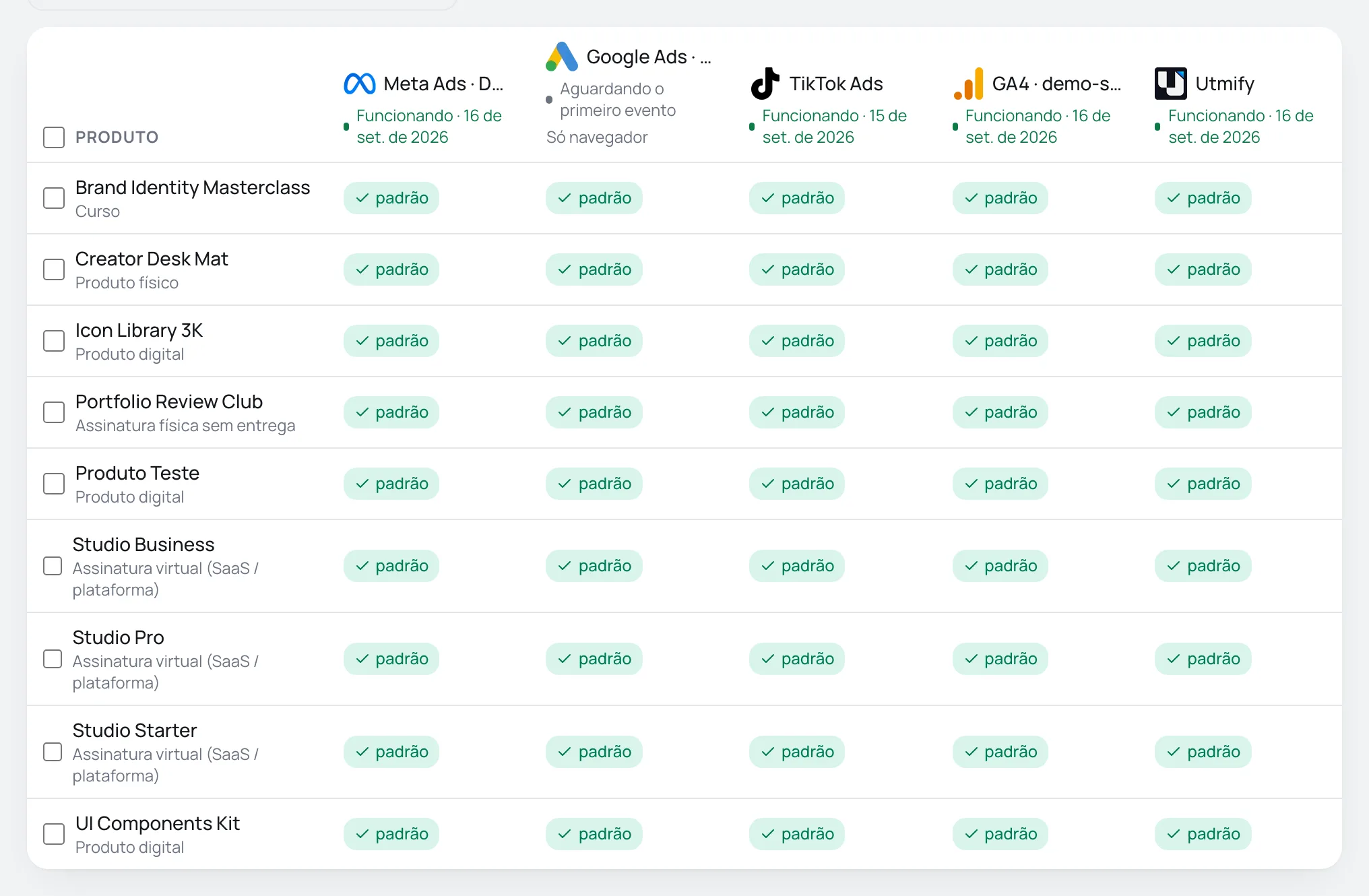Screen dimensions: 1369x896
Task: Select the UI Components Kit checkbox
Action: pos(54,834)
